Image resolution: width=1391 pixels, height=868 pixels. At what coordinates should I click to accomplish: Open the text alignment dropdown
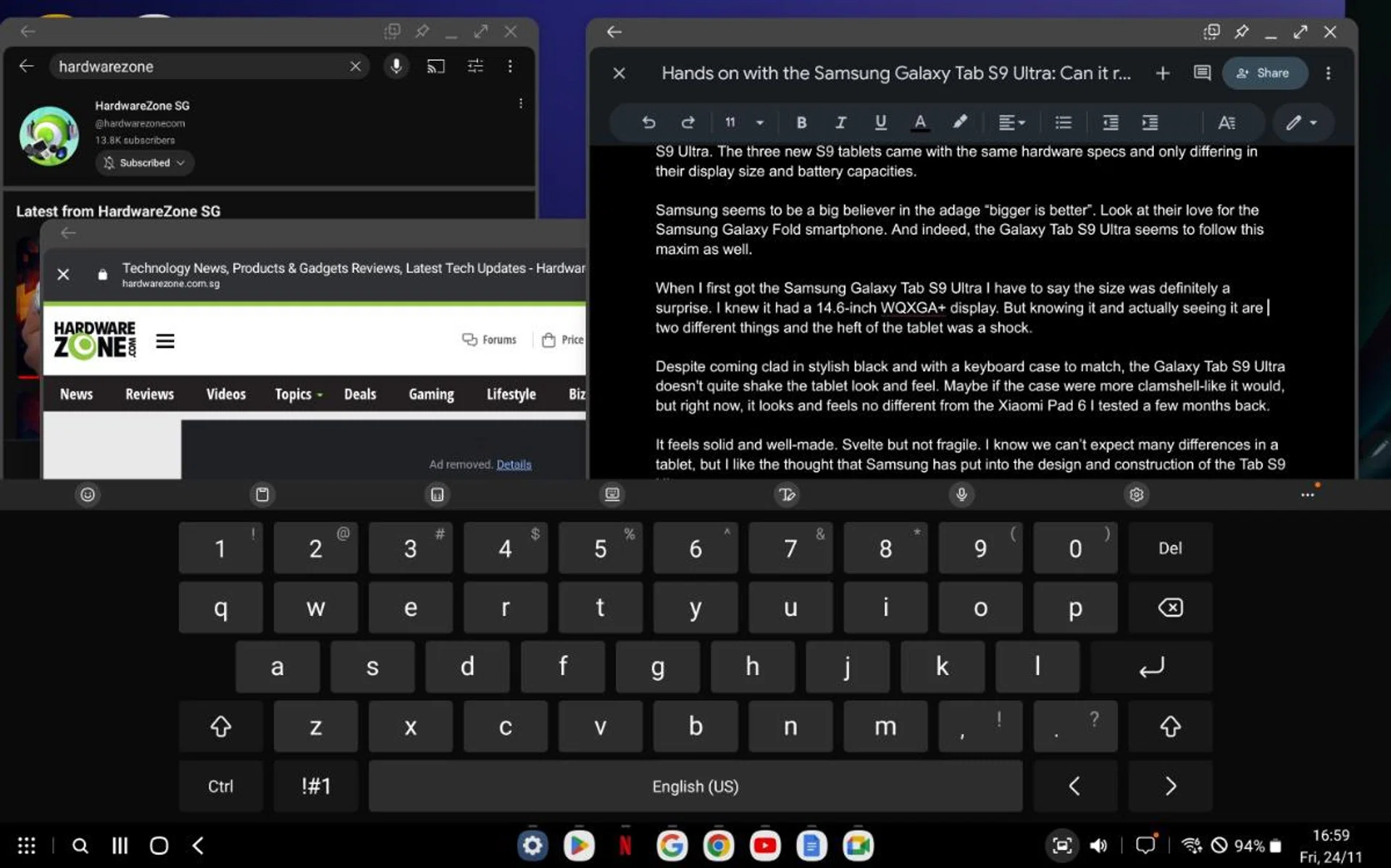(x=1011, y=122)
